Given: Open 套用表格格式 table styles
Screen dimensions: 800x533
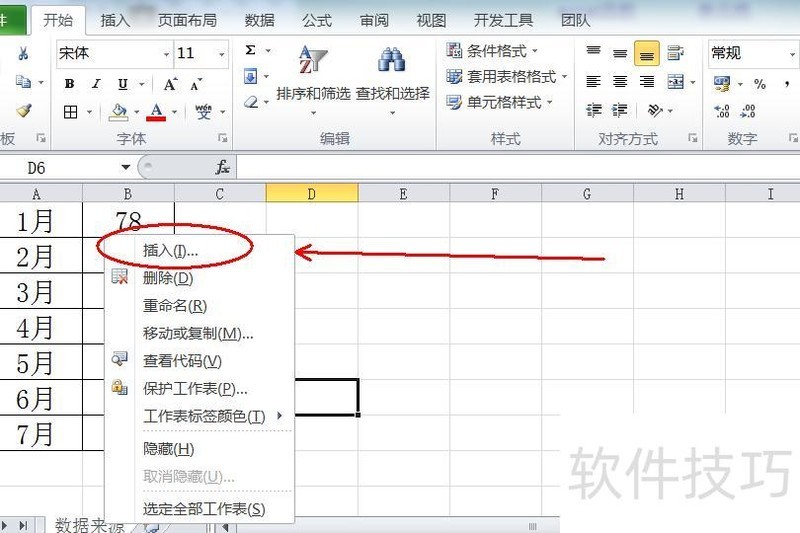Looking at the screenshot, I should click(x=507, y=77).
